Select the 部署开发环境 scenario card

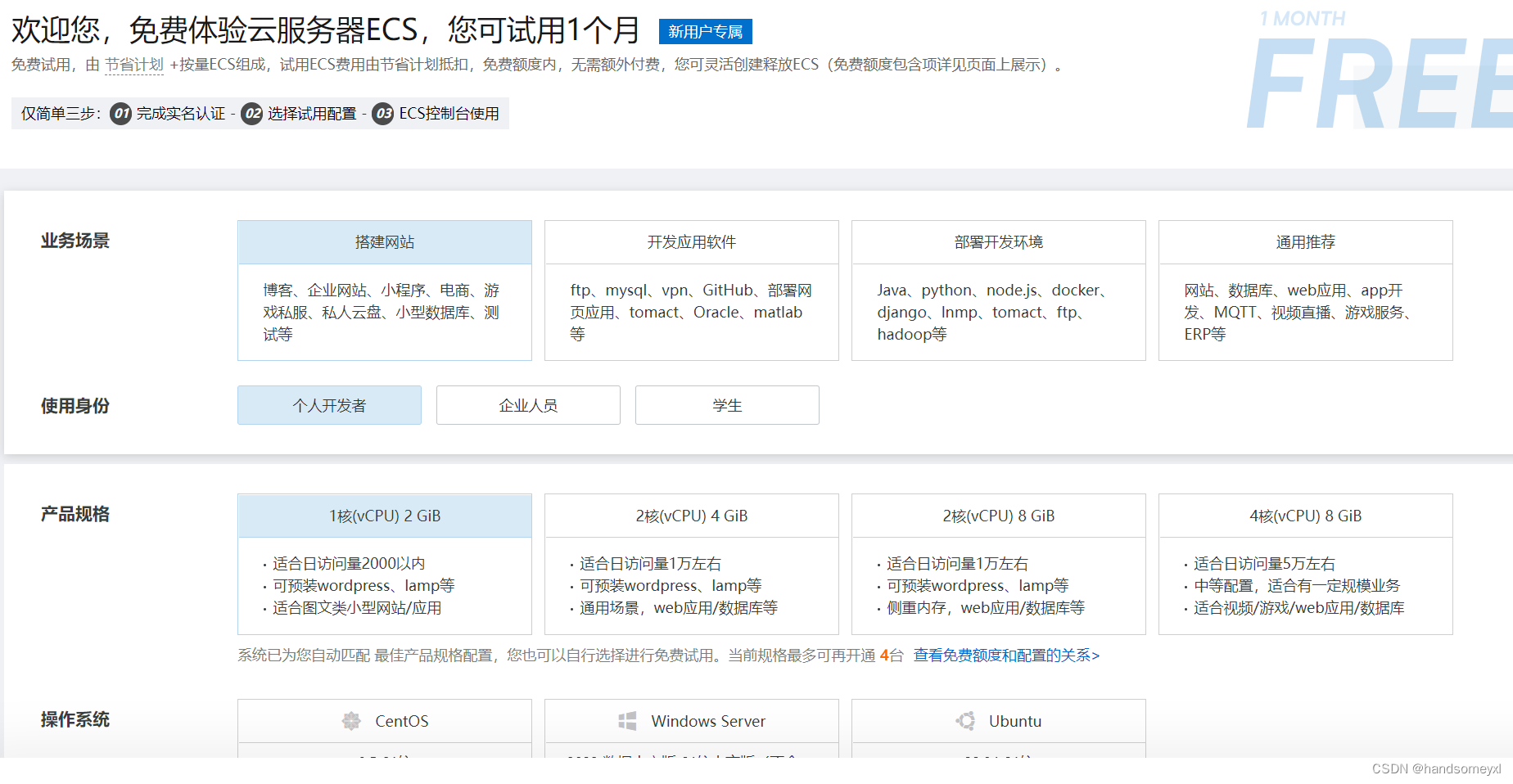(x=998, y=241)
